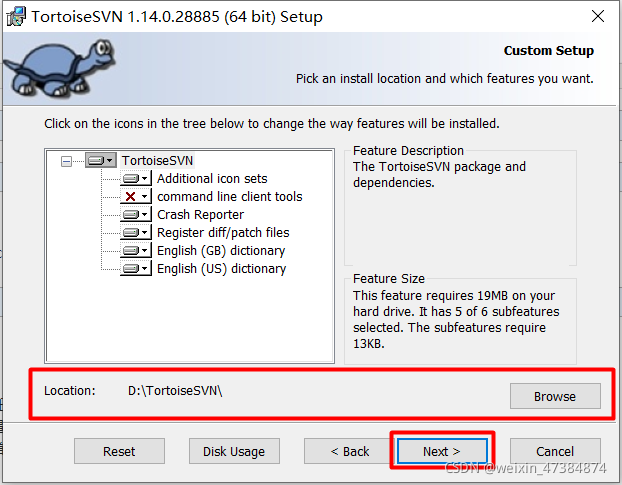Viewport: 622px width, 485px height.
Task: Select Crash Reporter label in tree
Action: pyautogui.click(x=200, y=215)
